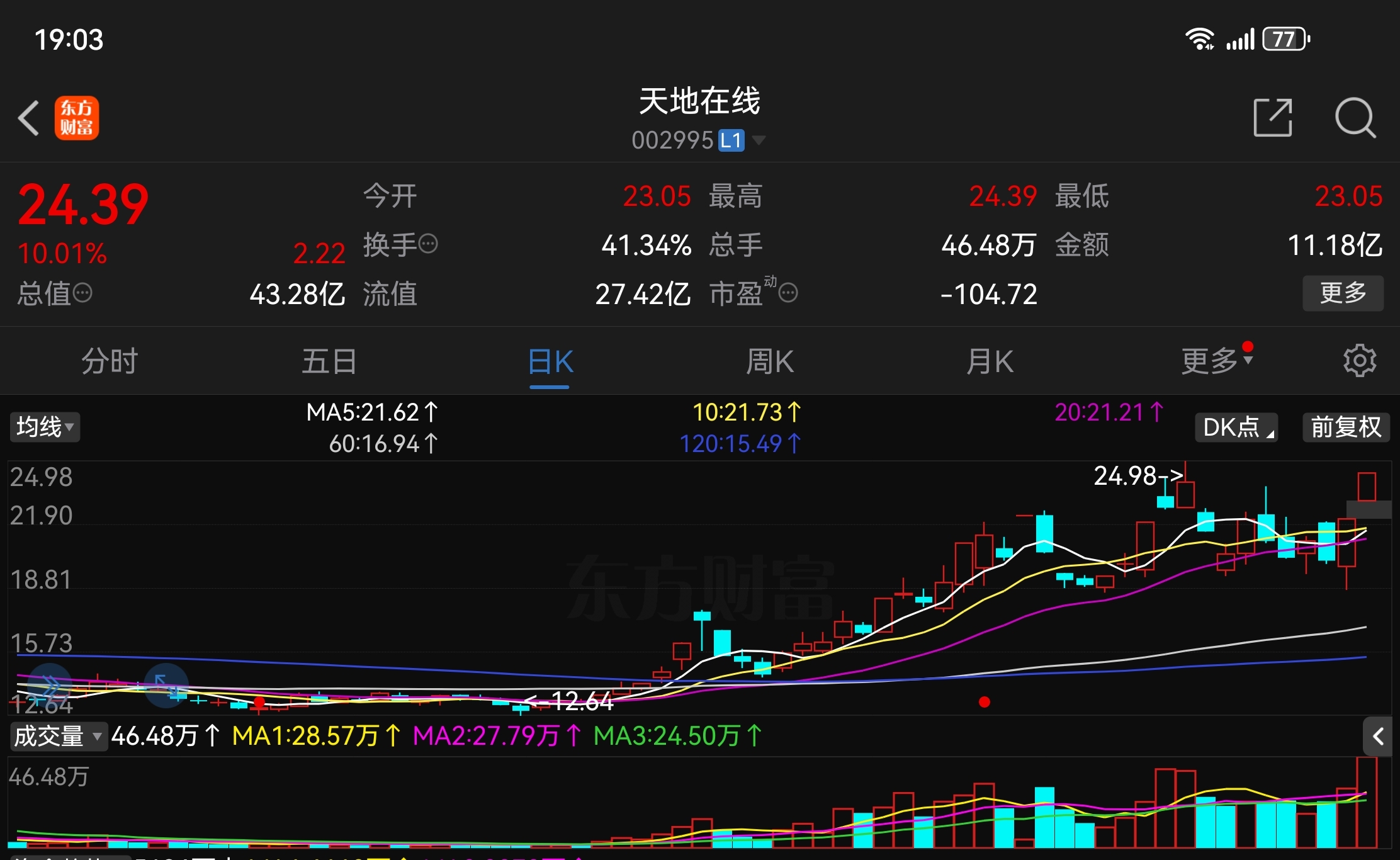Viewport: 1400px width, 860px height.
Task: Tap the 12.64 low price marker
Action: [569, 701]
